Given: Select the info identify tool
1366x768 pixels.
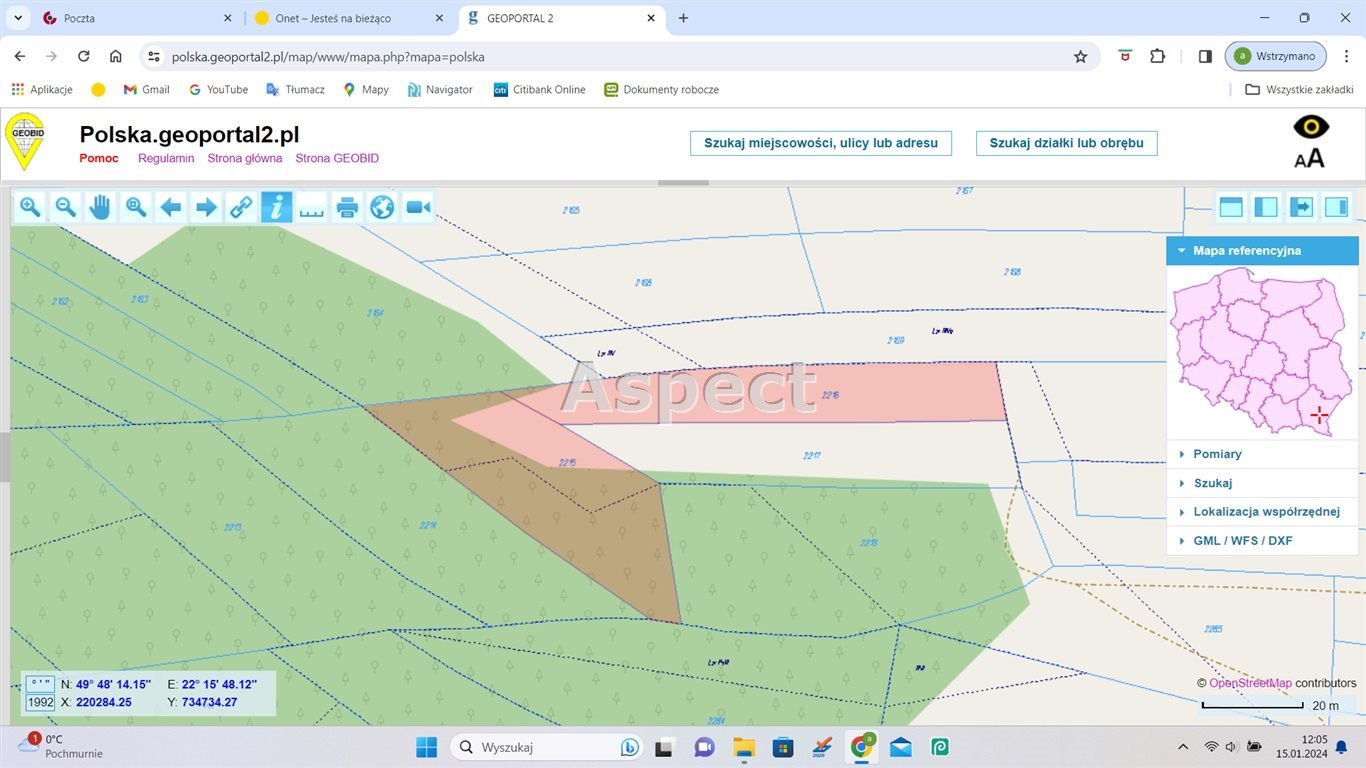Looking at the screenshot, I should pos(275,207).
